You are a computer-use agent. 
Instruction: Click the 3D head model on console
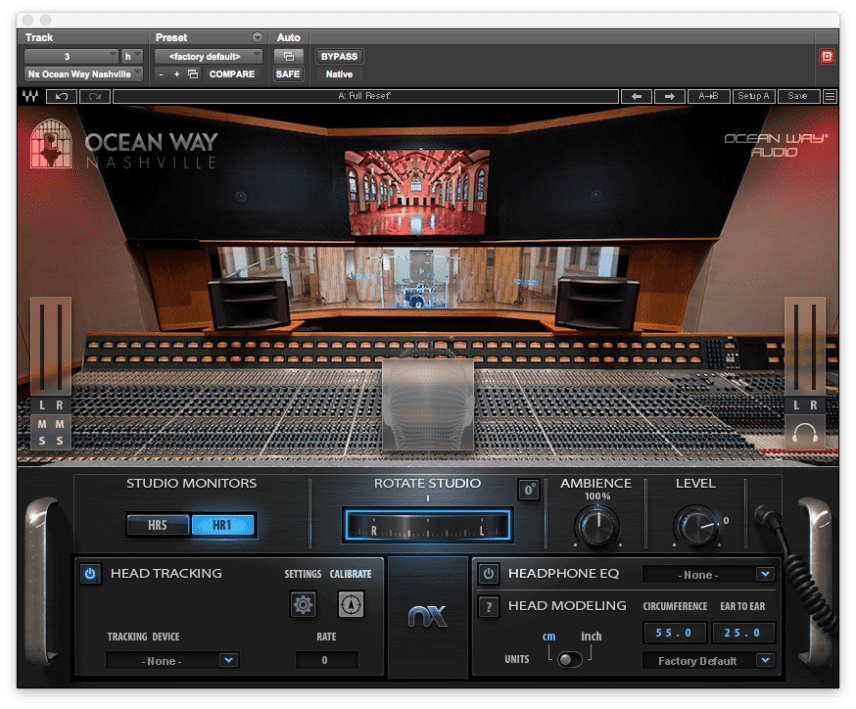427,404
